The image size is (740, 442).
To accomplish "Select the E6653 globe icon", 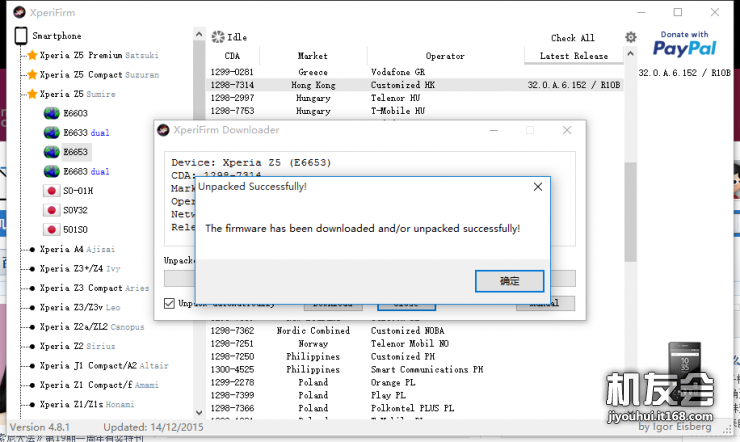I will 51,152.
